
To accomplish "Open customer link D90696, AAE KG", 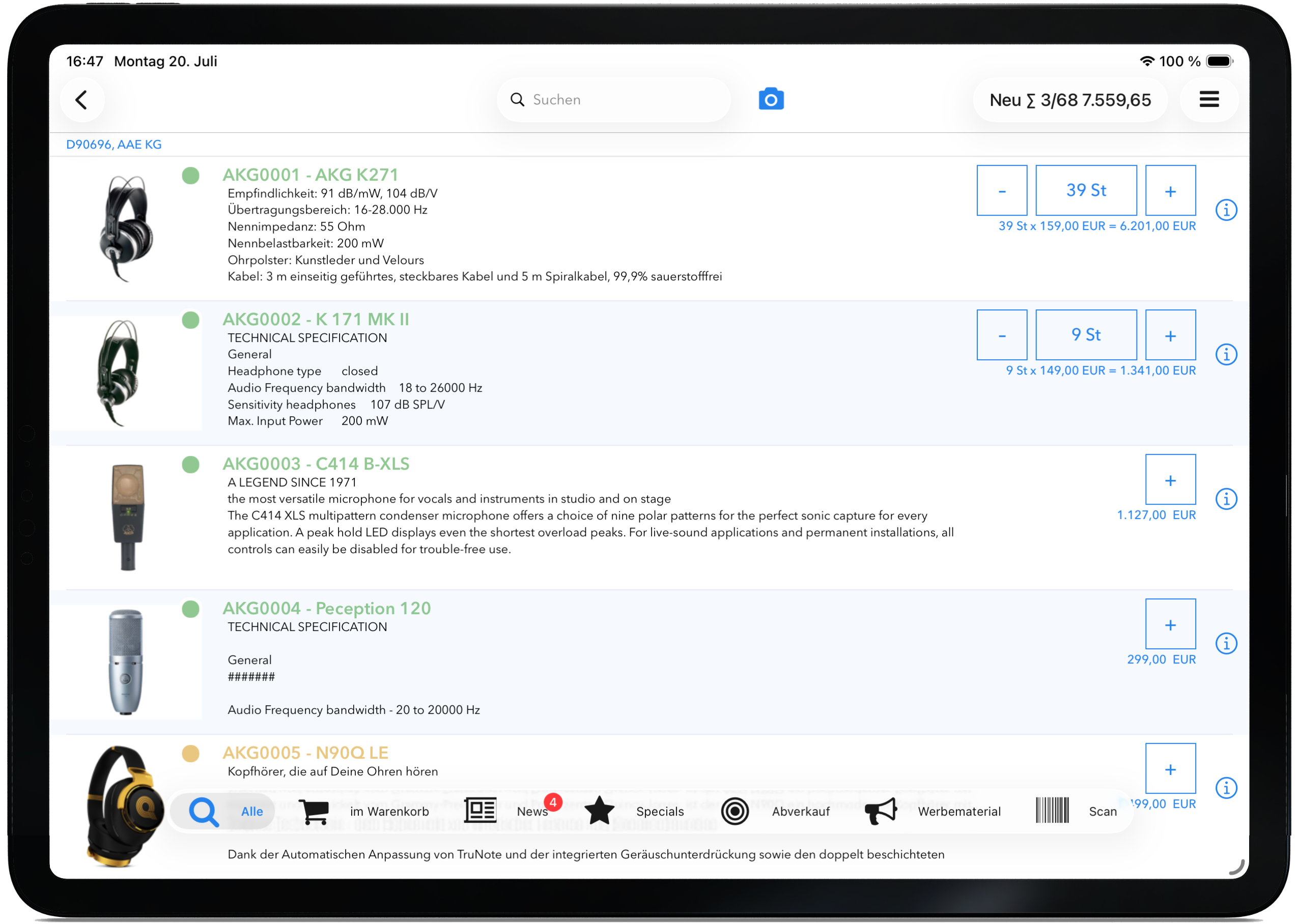I will coord(114,145).
